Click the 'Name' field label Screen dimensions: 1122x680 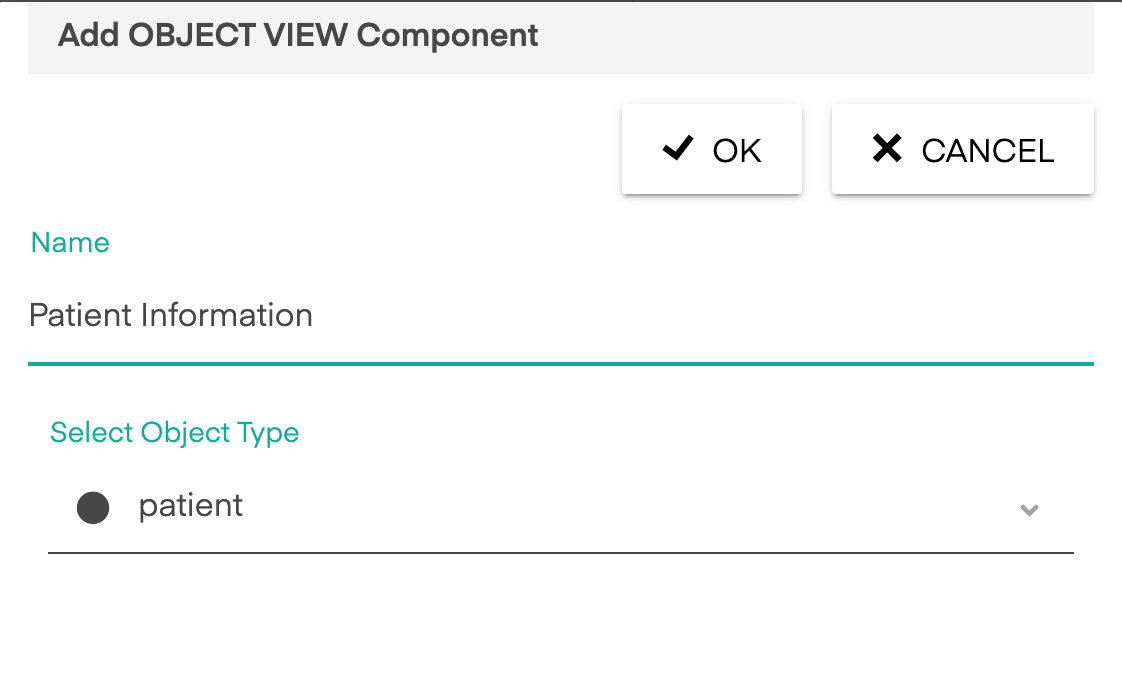70,243
